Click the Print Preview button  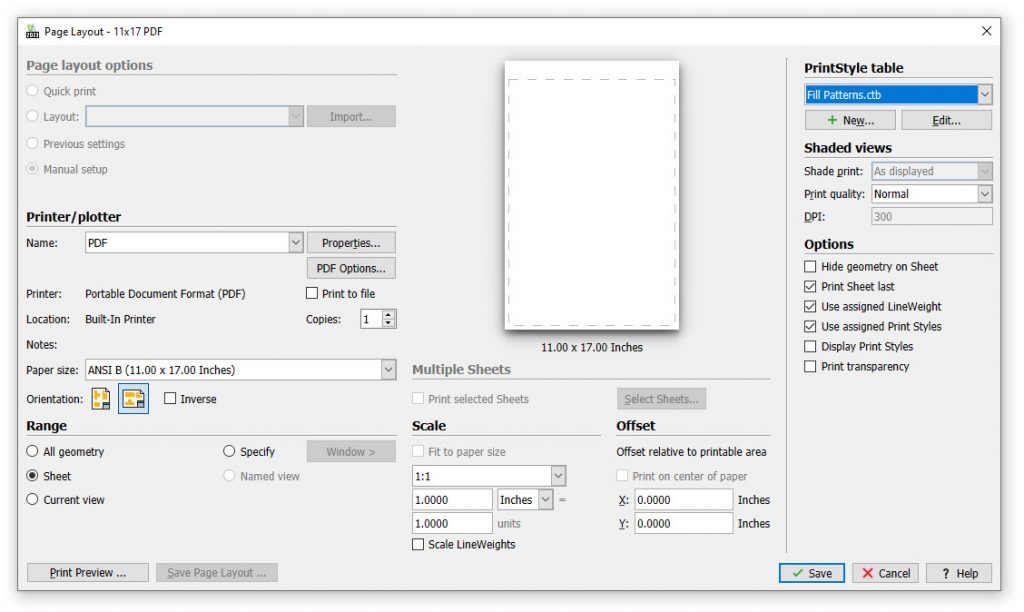point(87,572)
